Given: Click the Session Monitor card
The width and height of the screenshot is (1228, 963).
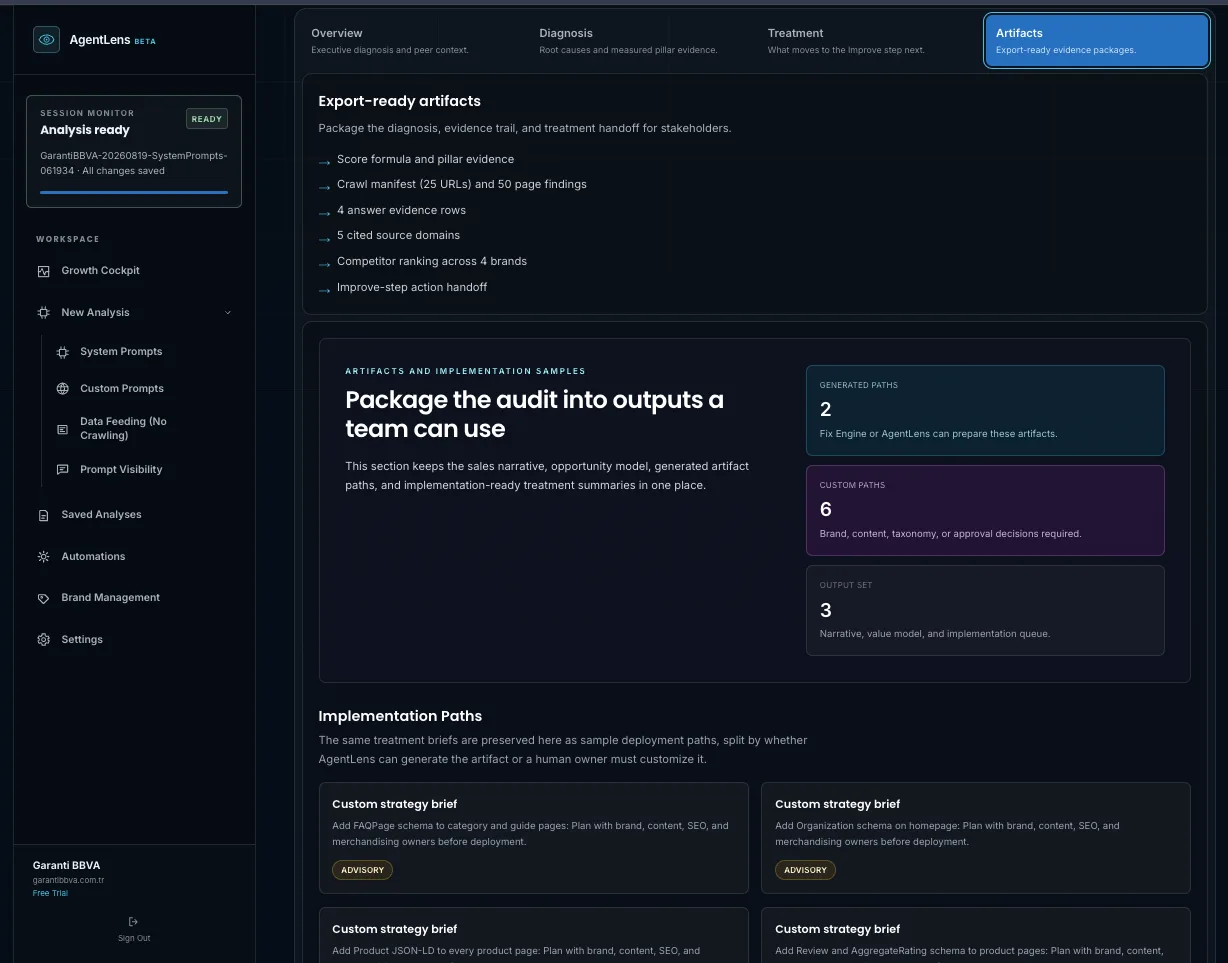Looking at the screenshot, I should tap(134, 151).
